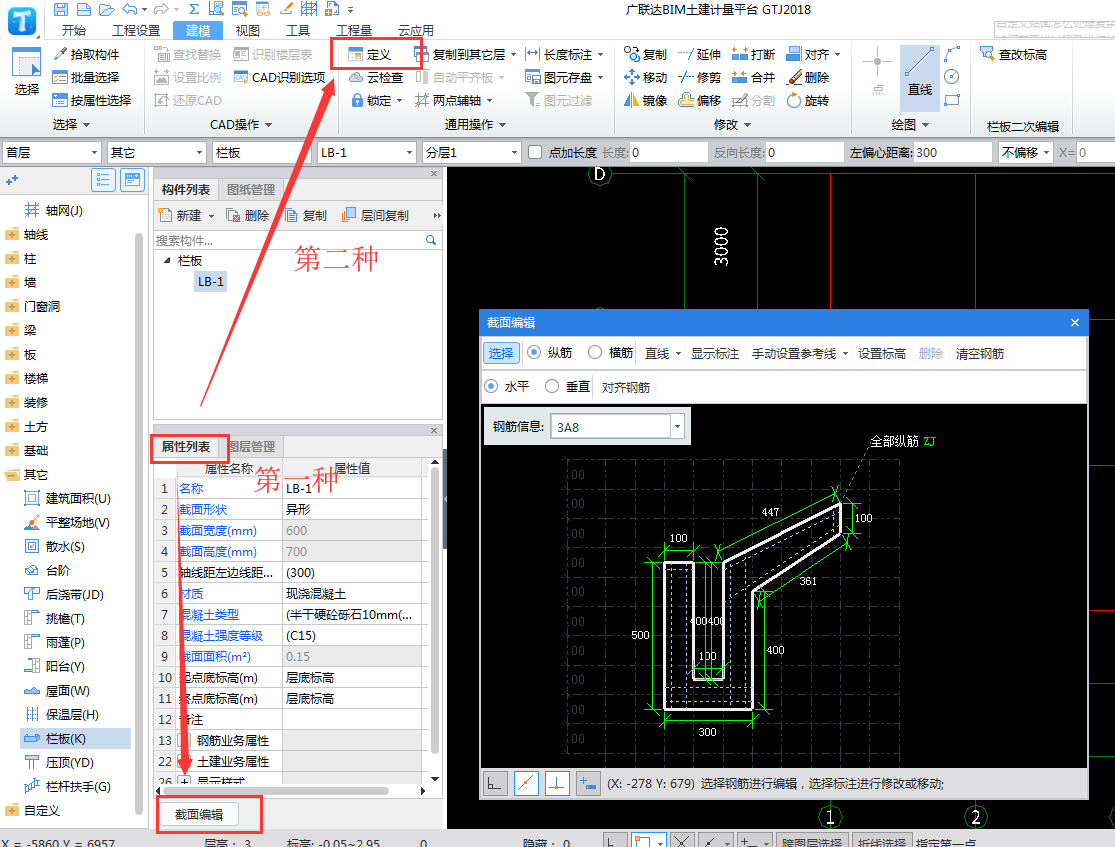
Task: Select the 垂直 radio button
Action: (x=552, y=386)
